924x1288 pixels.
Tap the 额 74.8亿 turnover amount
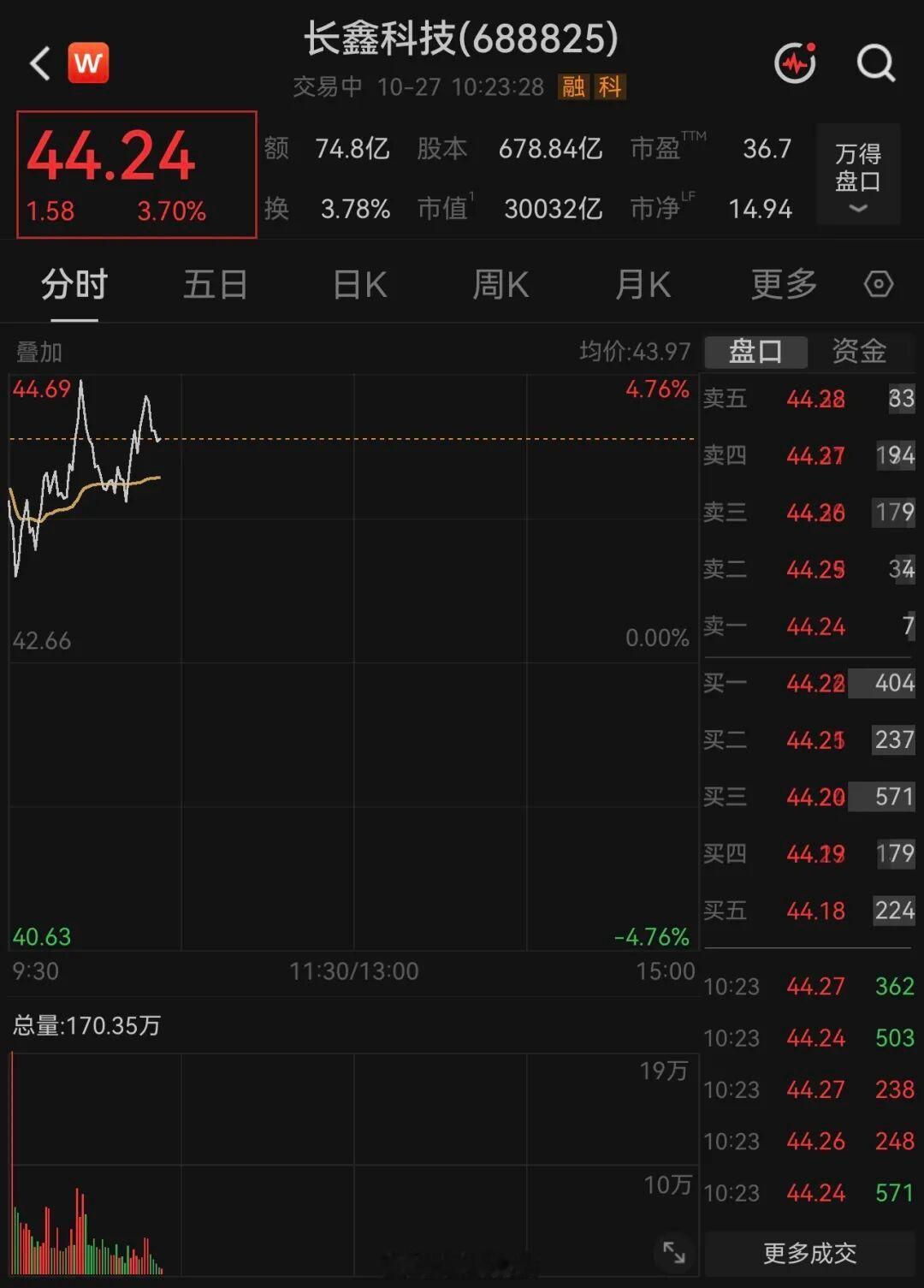(352, 149)
